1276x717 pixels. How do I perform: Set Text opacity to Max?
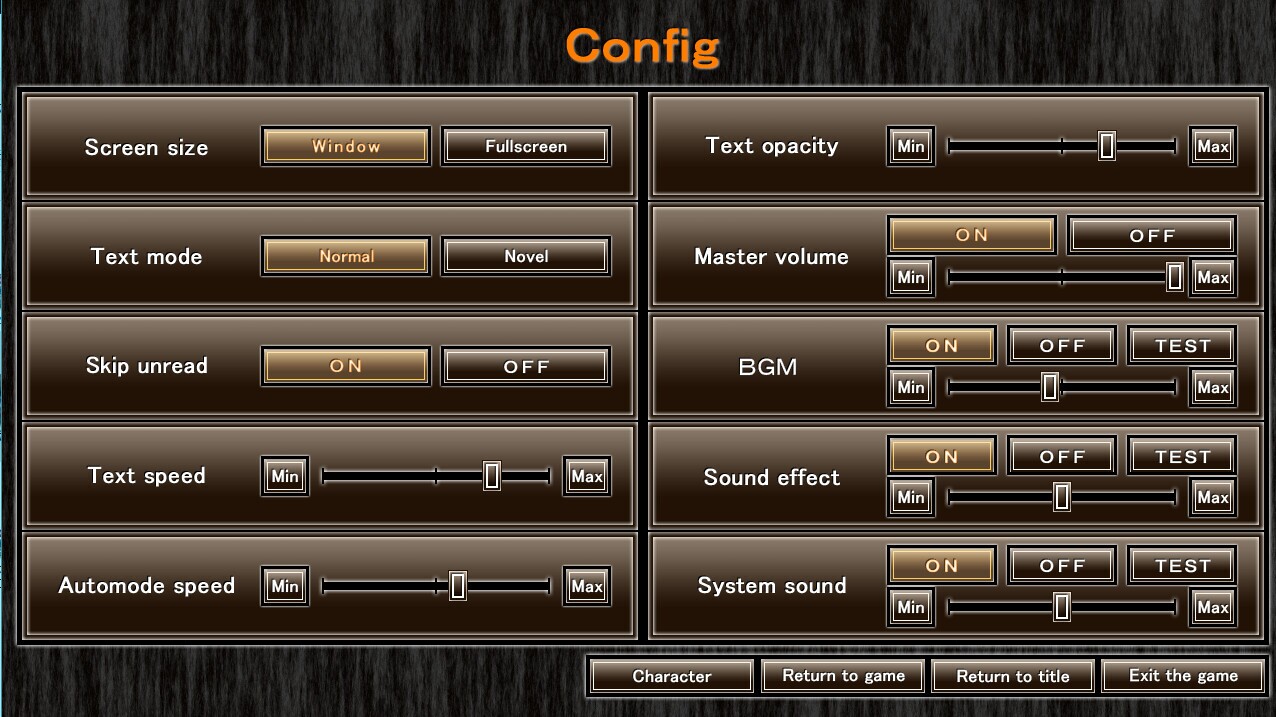pyautogui.click(x=1212, y=146)
